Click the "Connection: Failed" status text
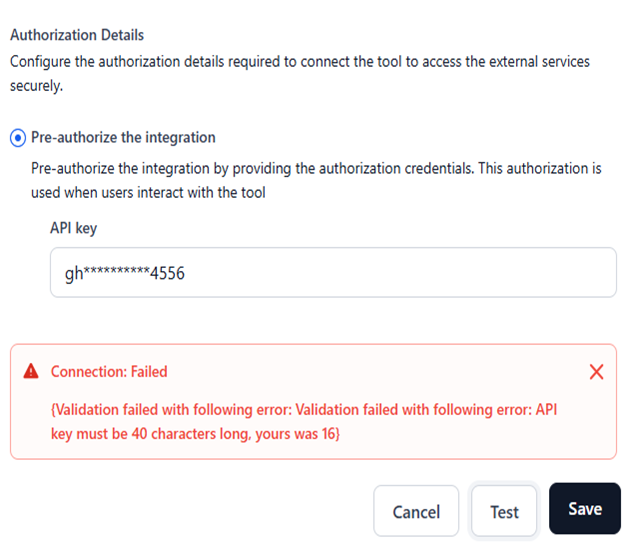This screenshot has width=635, height=547. click(109, 372)
